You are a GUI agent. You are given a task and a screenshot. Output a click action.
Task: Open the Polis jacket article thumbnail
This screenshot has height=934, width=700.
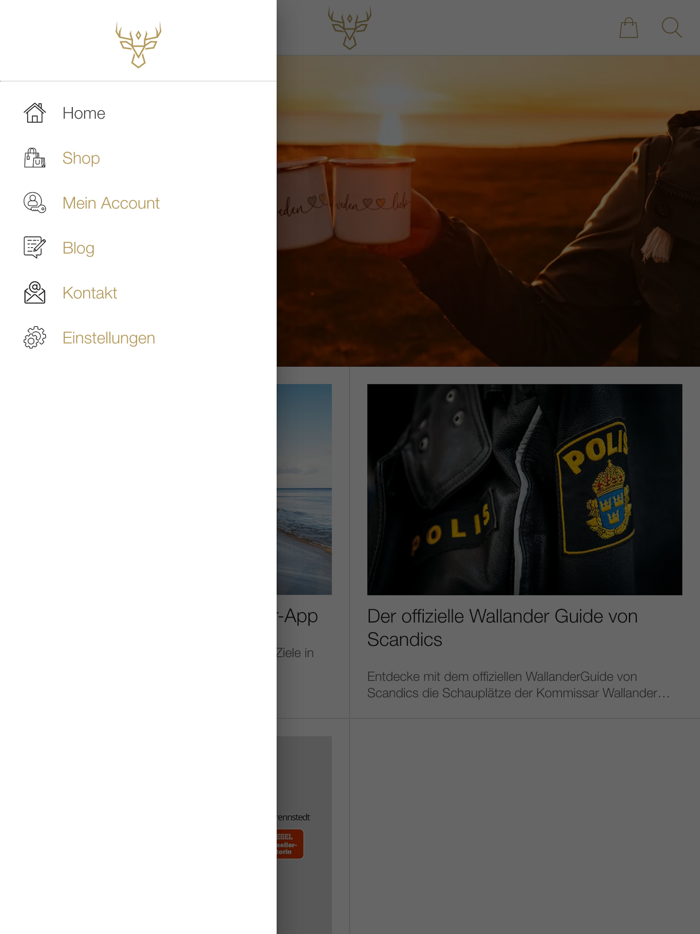tap(524, 489)
